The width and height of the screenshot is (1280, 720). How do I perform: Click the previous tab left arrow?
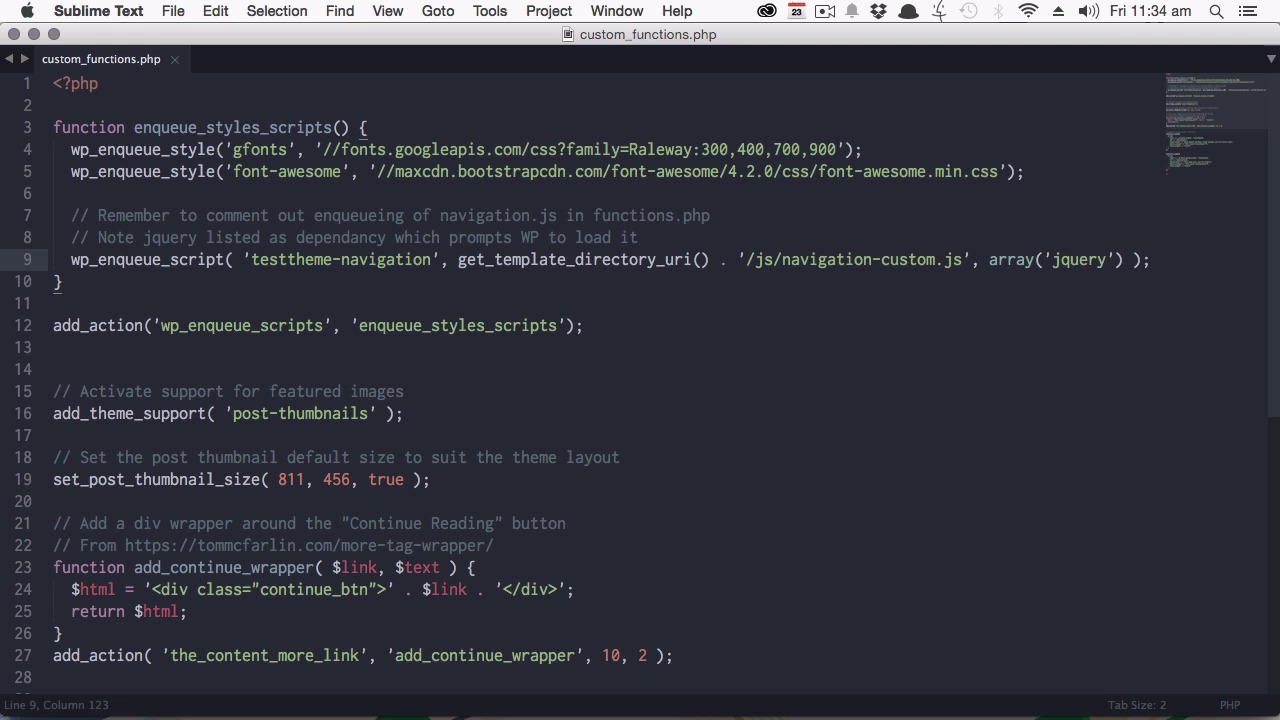tap(9, 59)
